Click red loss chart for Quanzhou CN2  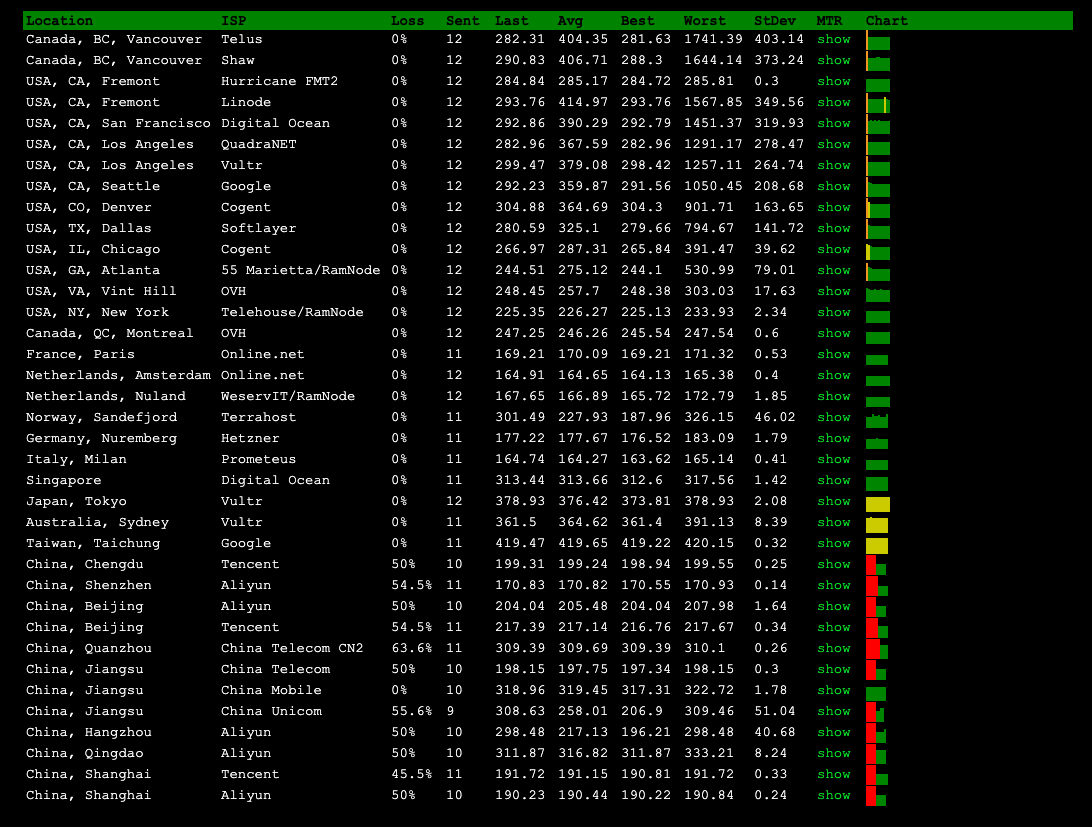(873, 649)
